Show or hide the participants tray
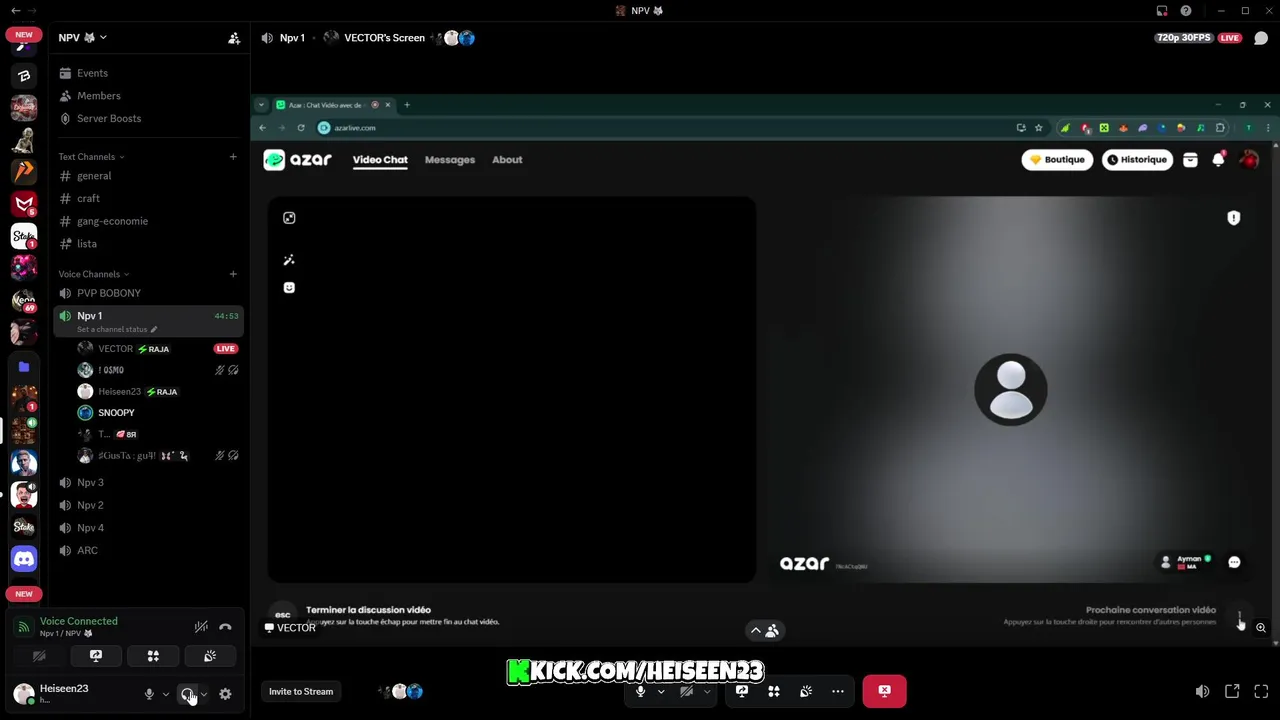This screenshot has height=720, width=1280. click(764, 630)
